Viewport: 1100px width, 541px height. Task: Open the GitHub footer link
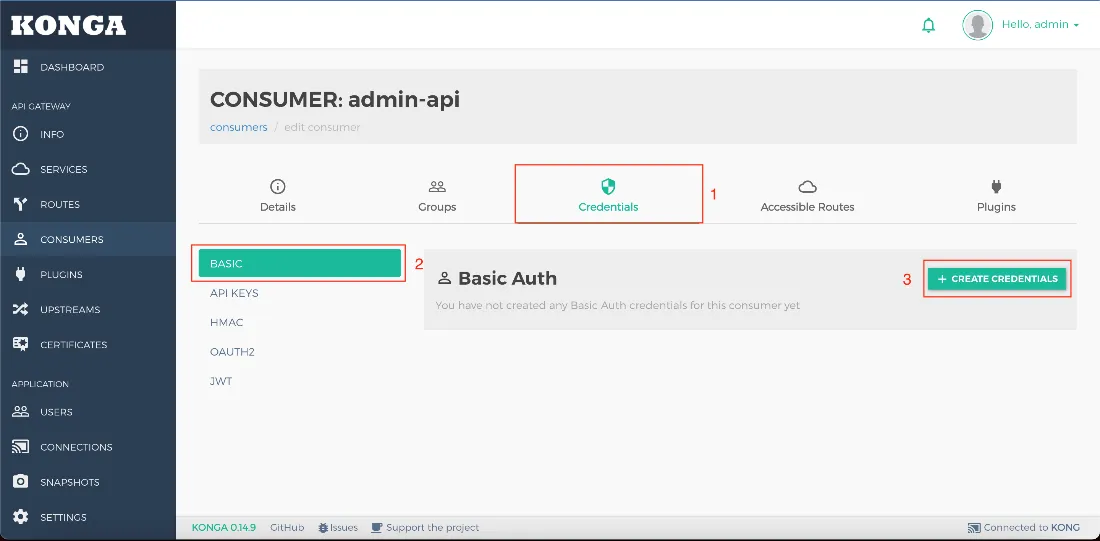click(x=287, y=528)
